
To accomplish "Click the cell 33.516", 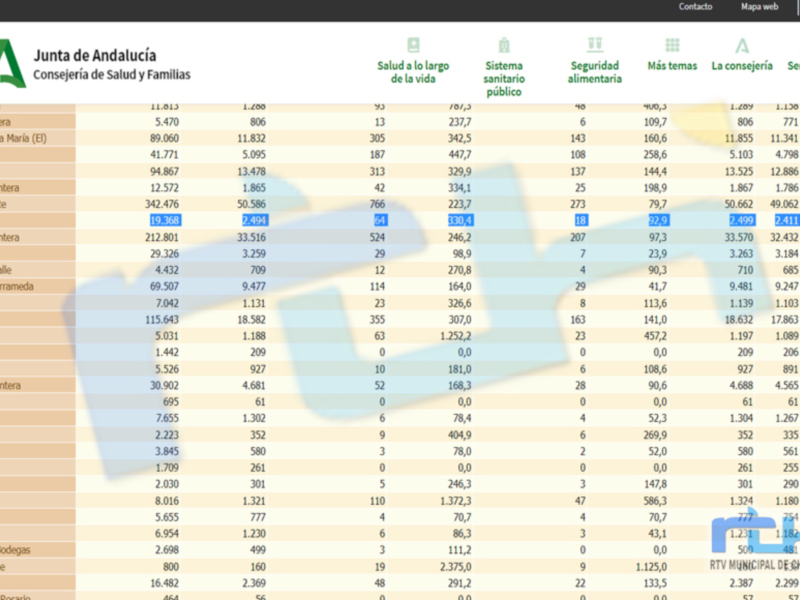I will (x=251, y=237).
